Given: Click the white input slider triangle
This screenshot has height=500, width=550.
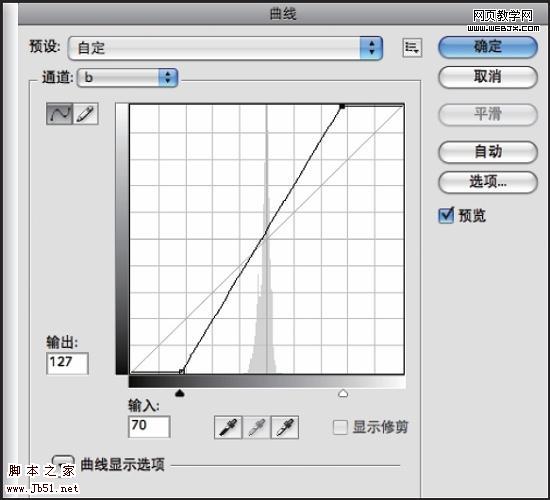Looking at the screenshot, I should click(x=343, y=393).
